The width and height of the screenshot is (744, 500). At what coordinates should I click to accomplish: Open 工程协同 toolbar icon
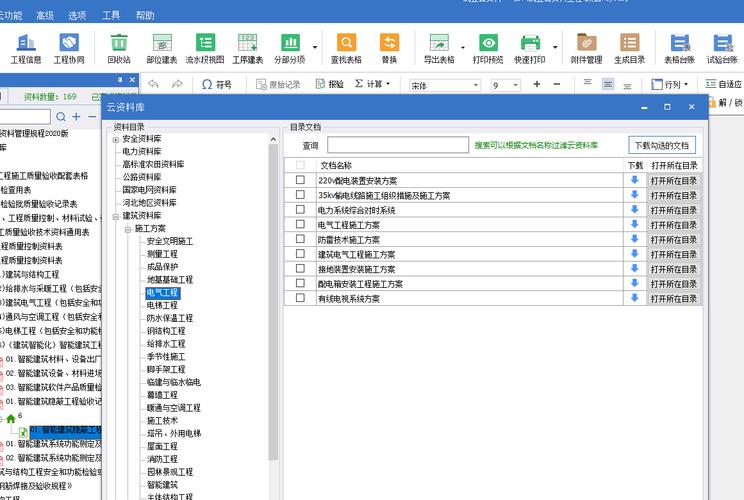coord(69,48)
